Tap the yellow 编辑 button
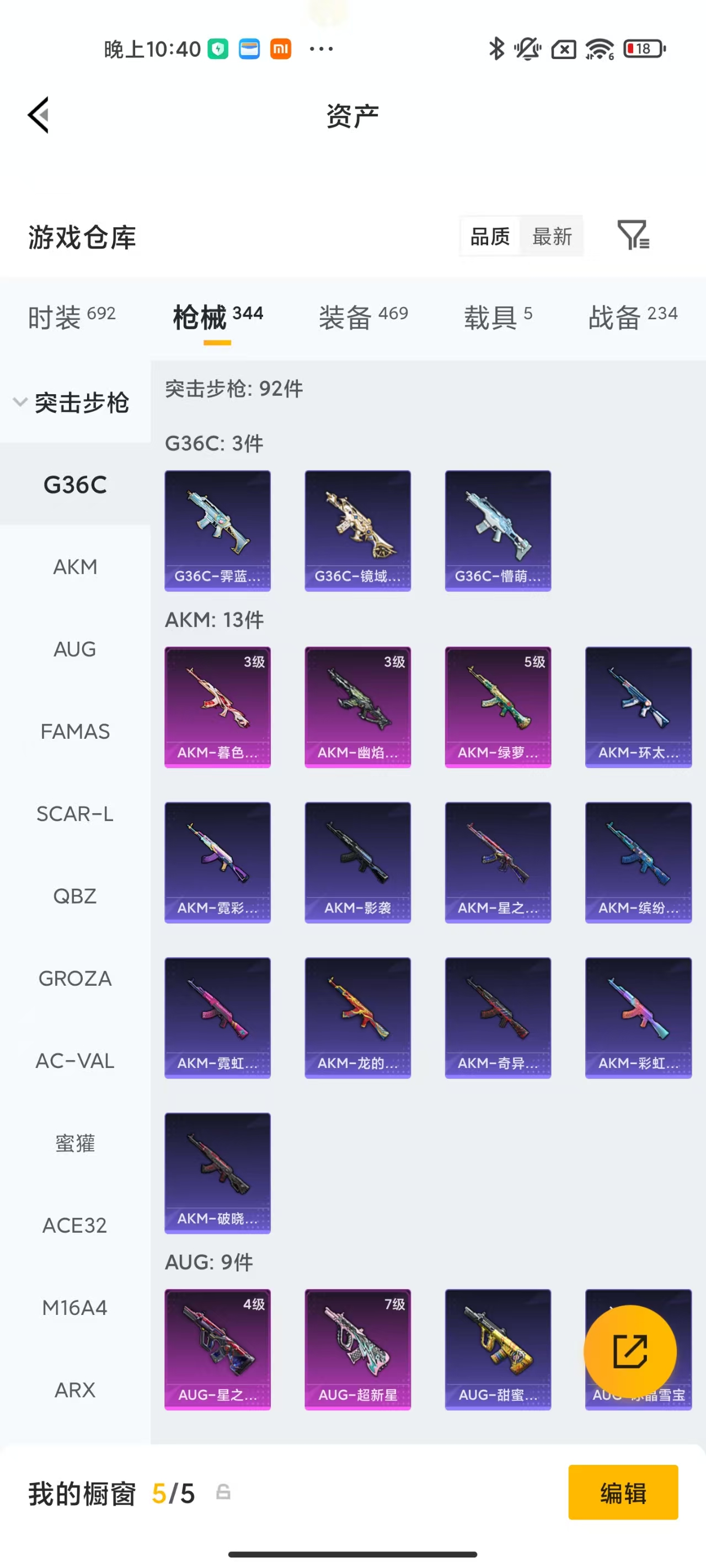The image size is (706, 1568). (x=623, y=1492)
